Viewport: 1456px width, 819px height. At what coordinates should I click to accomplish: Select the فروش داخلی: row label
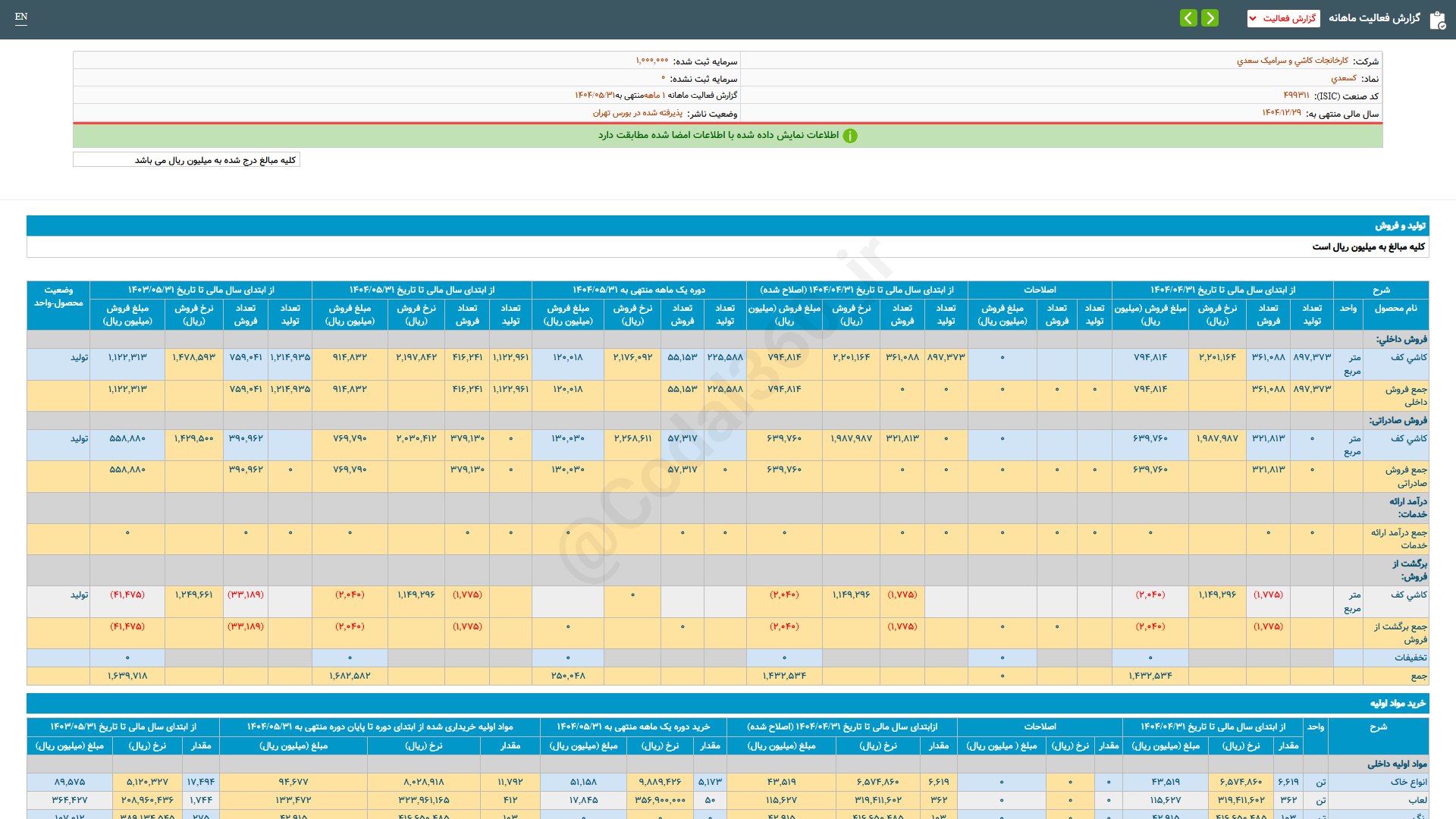click(1401, 340)
